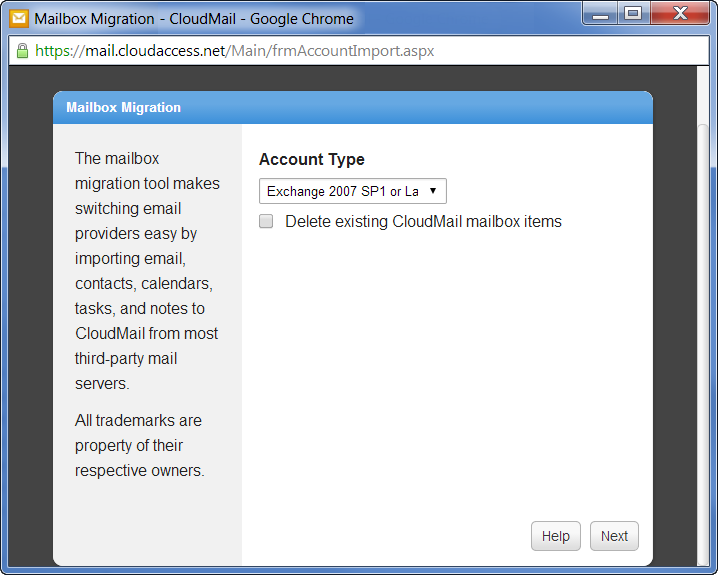This screenshot has height=575, width=718.
Task: Click the Account Type heading
Action: (x=311, y=159)
